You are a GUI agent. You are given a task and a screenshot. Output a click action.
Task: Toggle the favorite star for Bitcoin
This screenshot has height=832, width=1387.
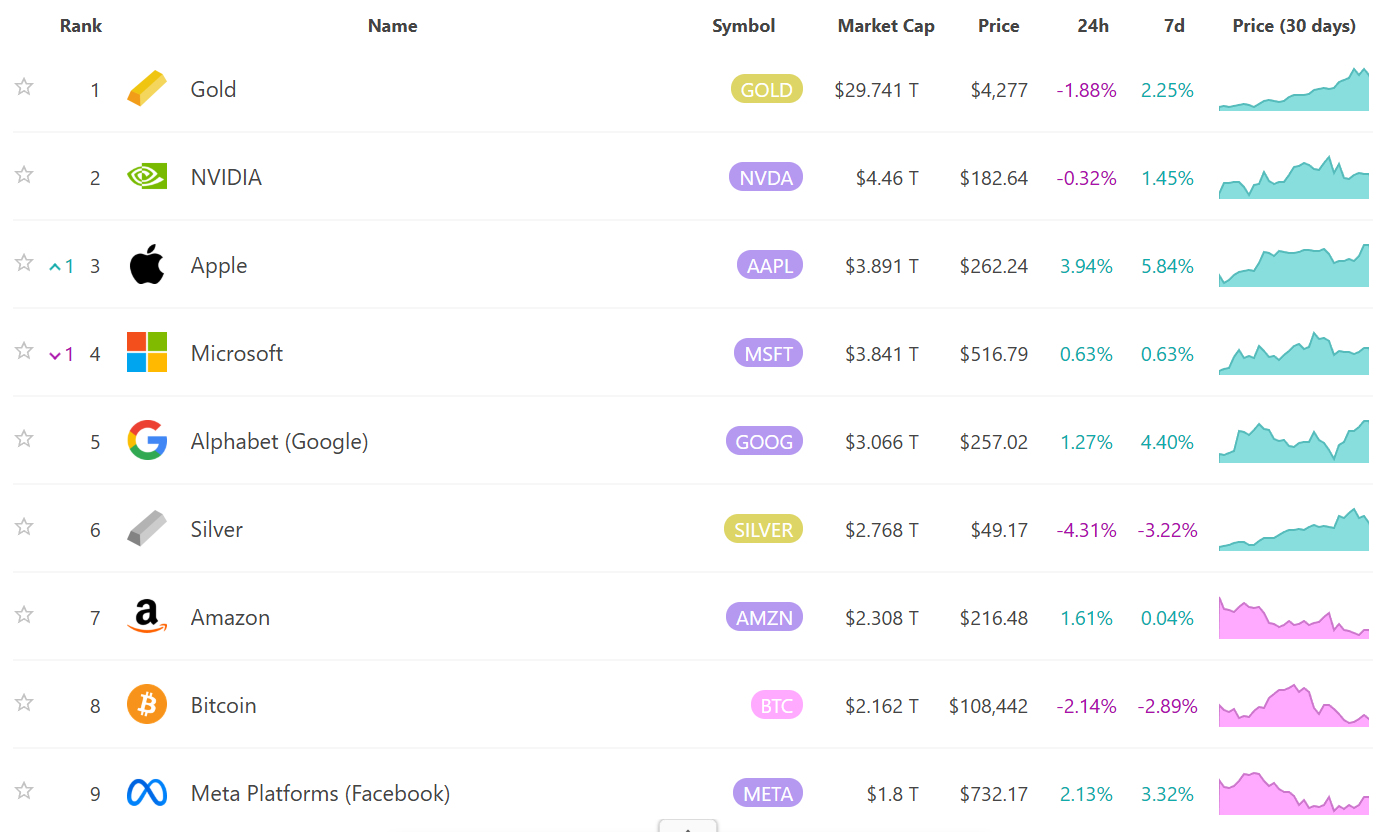coord(23,704)
